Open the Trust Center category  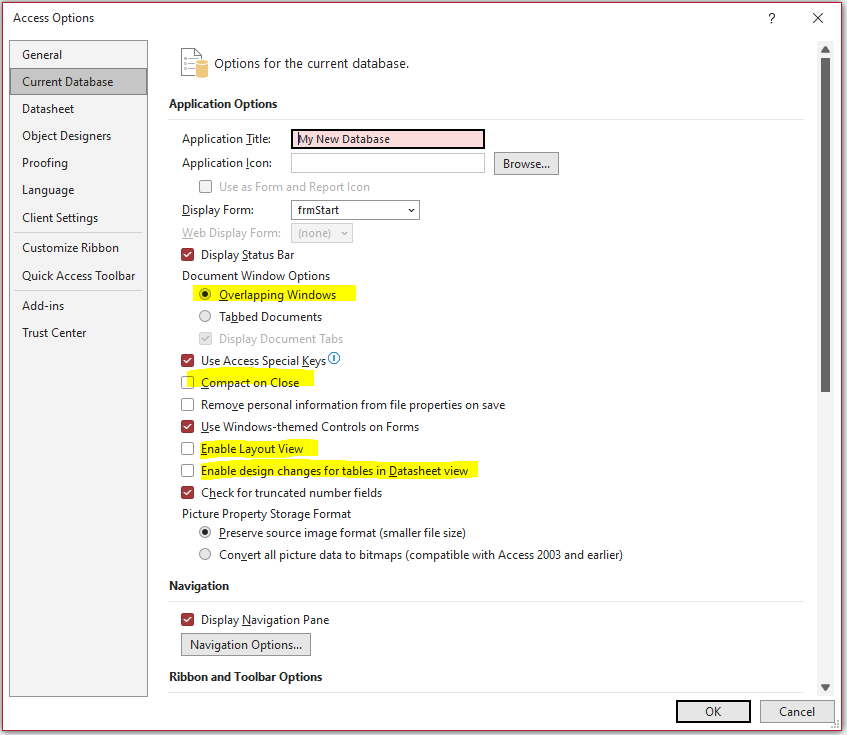pos(78,333)
